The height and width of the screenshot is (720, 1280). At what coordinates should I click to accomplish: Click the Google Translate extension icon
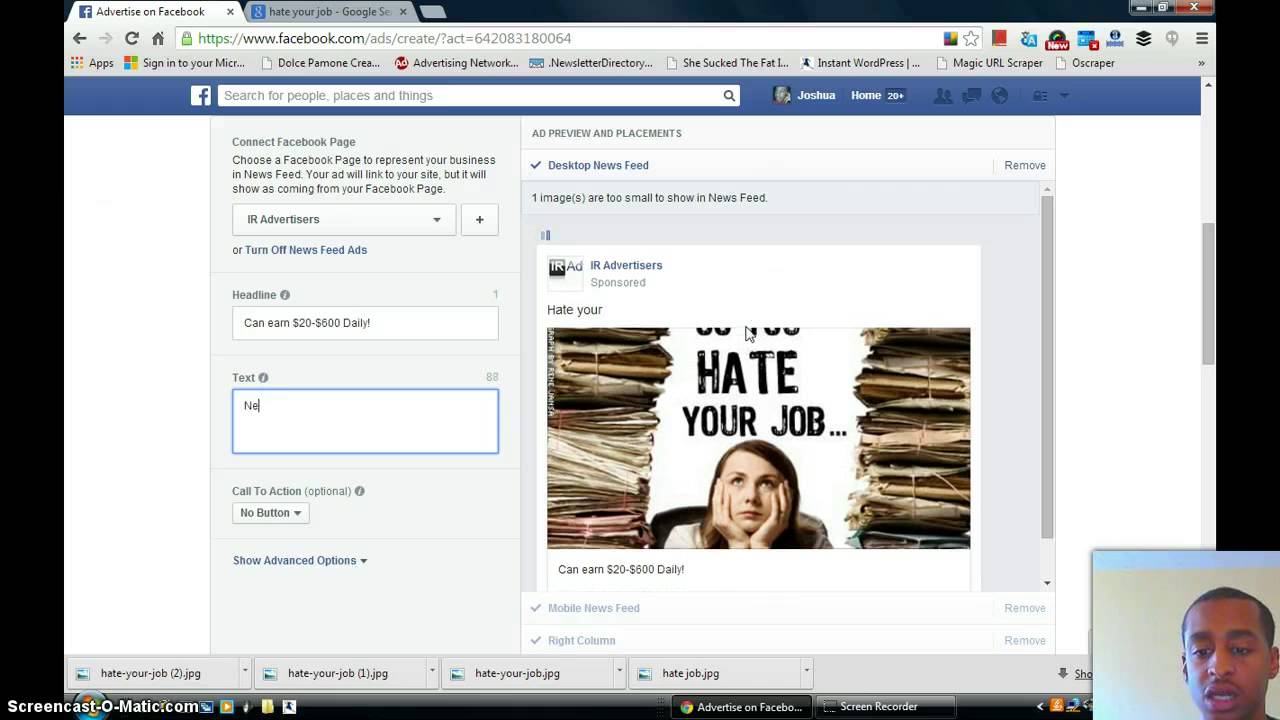(x=1029, y=38)
